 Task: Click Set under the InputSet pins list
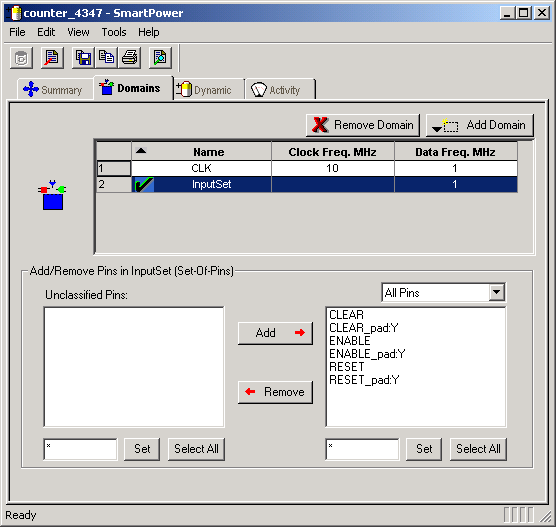[x=424, y=449]
